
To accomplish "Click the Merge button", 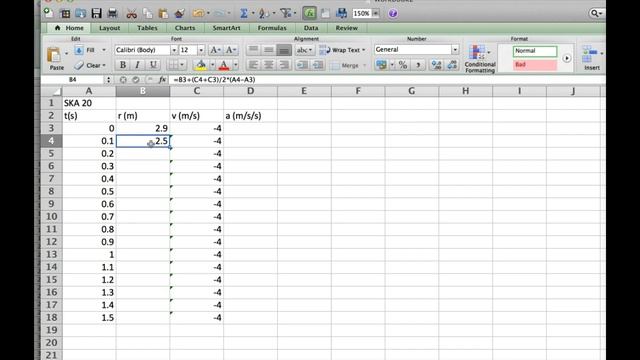I will (347, 65).
